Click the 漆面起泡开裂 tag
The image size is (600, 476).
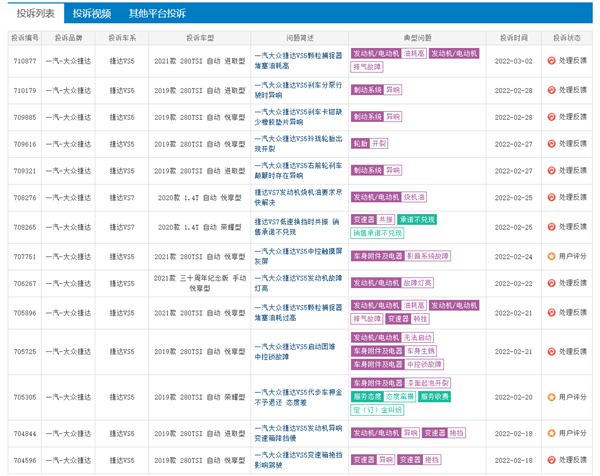(427, 383)
